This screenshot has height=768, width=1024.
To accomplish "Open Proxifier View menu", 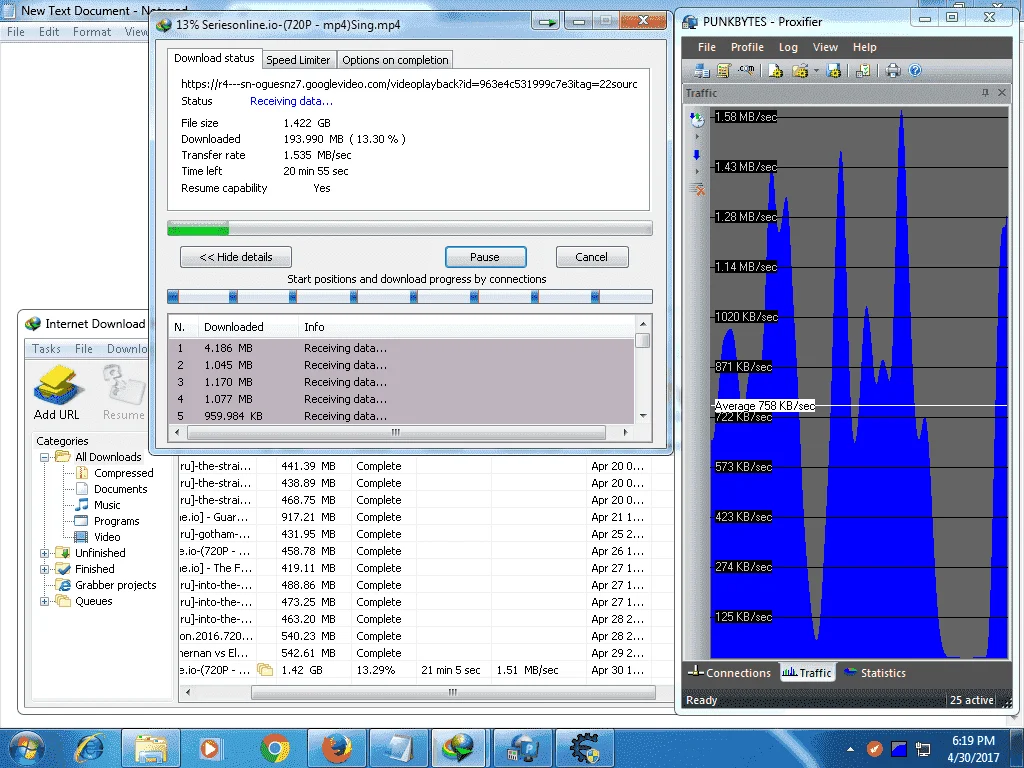I will 825,47.
